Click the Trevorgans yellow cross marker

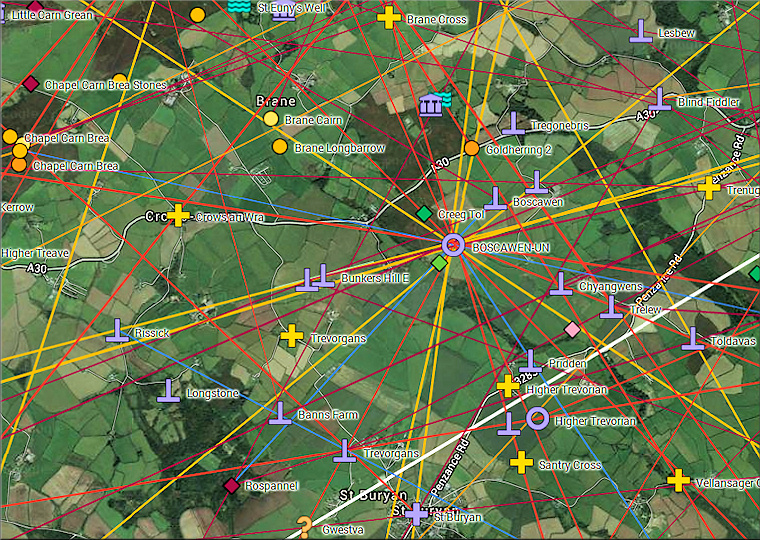coord(292,336)
